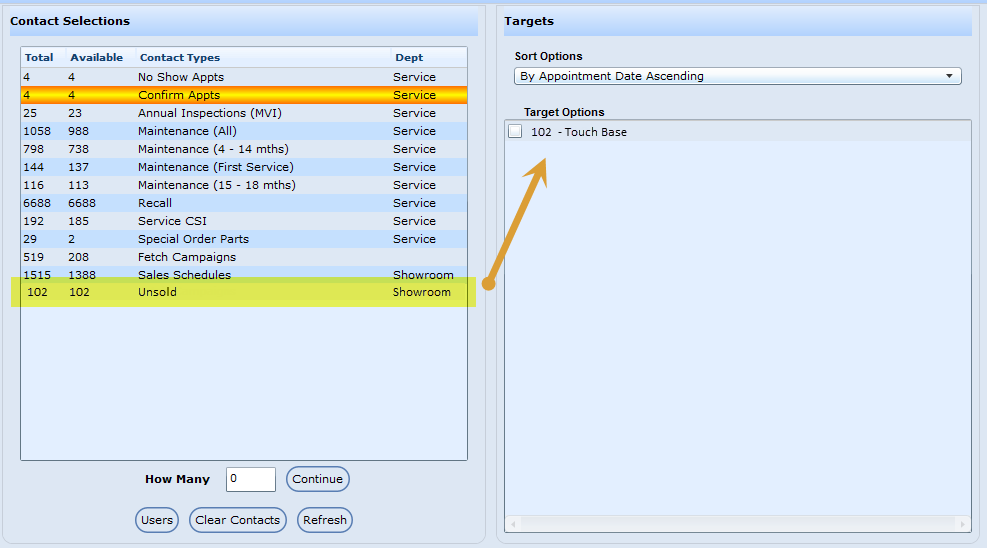Click the Continue button
987x553 pixels.
[x=318, y=479]
